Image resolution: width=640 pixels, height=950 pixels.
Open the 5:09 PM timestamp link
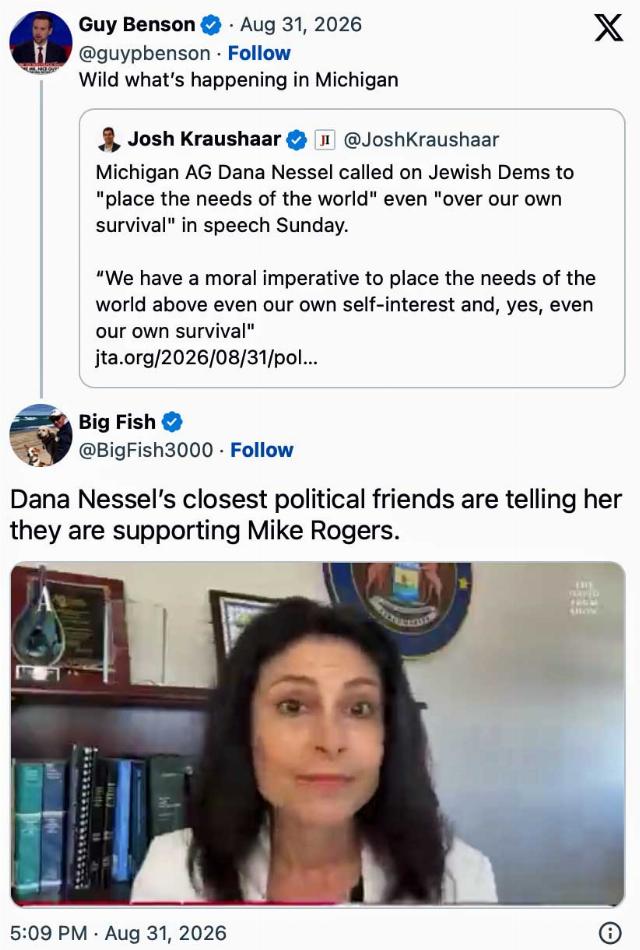118,933
